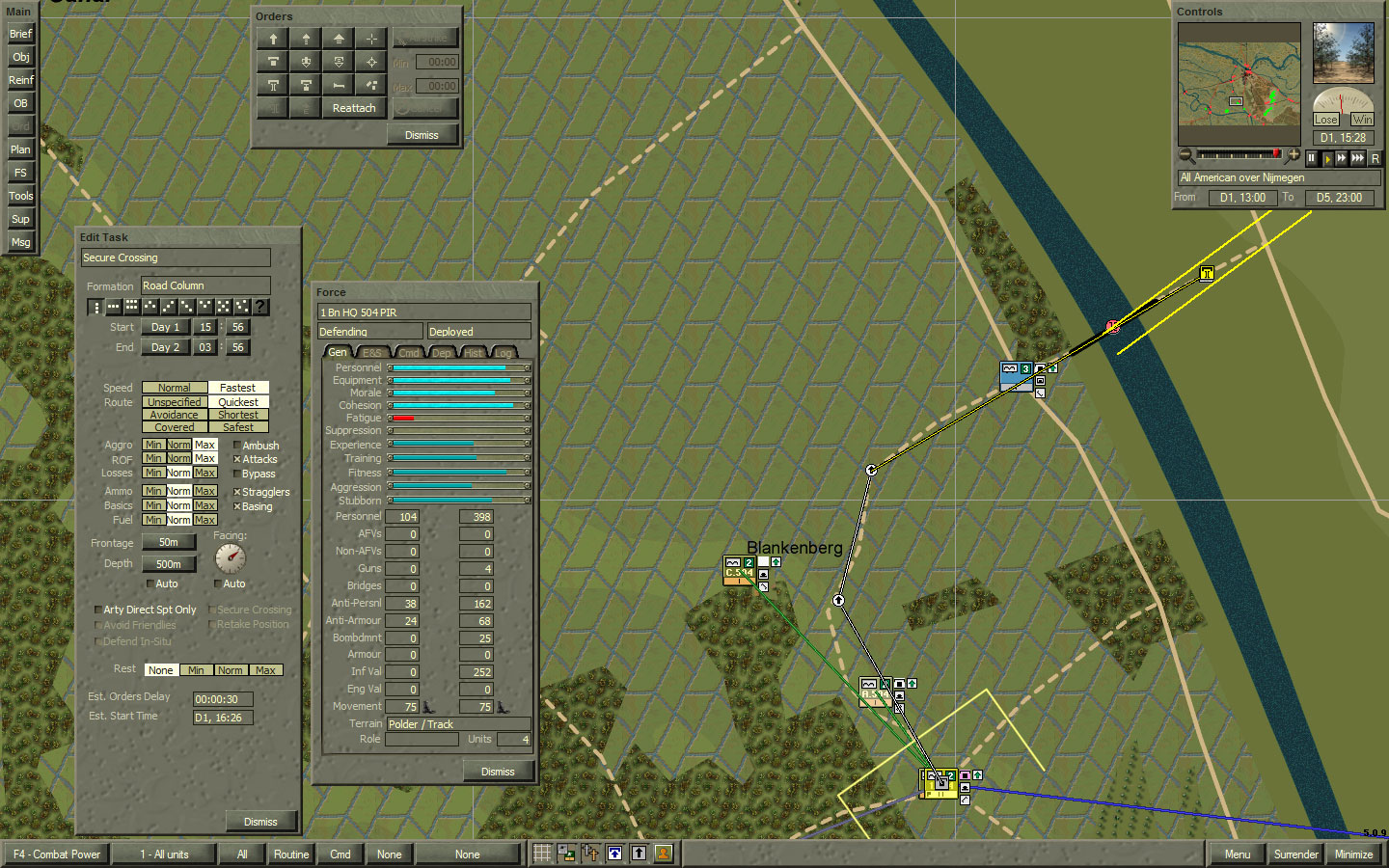Open the task type field Secure Crossing
The height and width of the screenshot is (868, 1389).
click(x=176, y=258)
